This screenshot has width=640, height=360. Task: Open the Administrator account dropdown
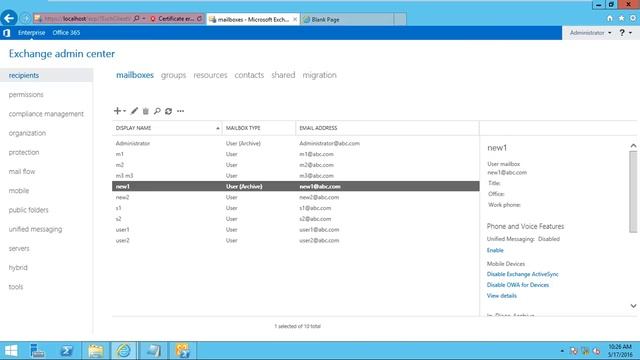(x=590, y=33)
